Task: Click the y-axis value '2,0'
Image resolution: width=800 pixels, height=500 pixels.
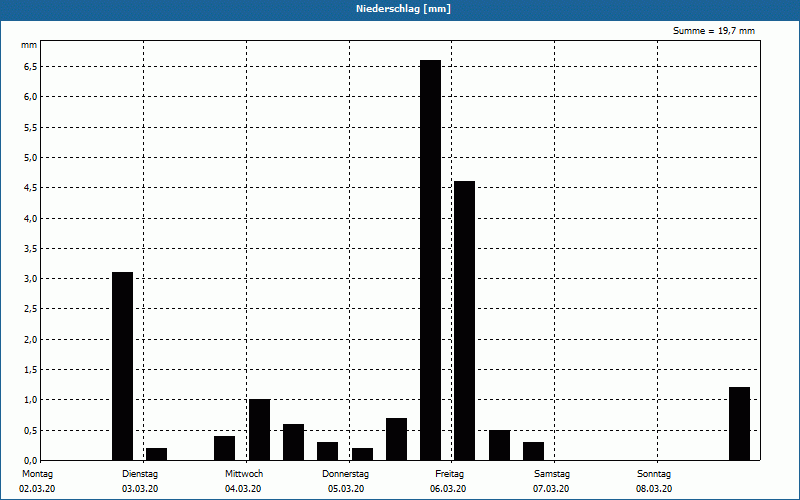Action: (31, 339)
